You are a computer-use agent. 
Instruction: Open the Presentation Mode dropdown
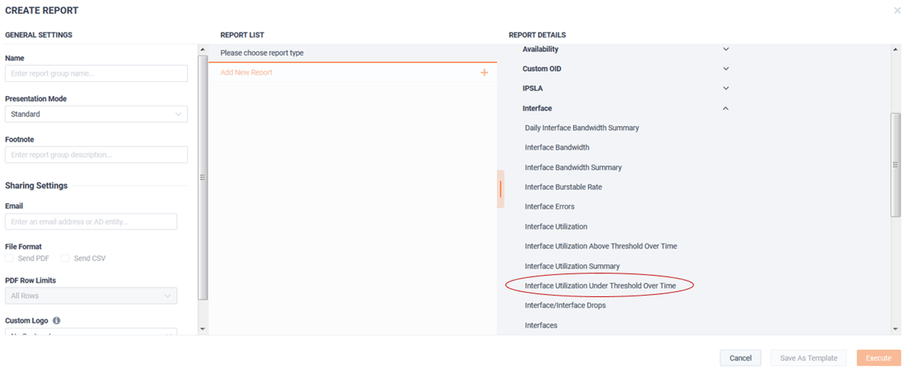point(96,114)
